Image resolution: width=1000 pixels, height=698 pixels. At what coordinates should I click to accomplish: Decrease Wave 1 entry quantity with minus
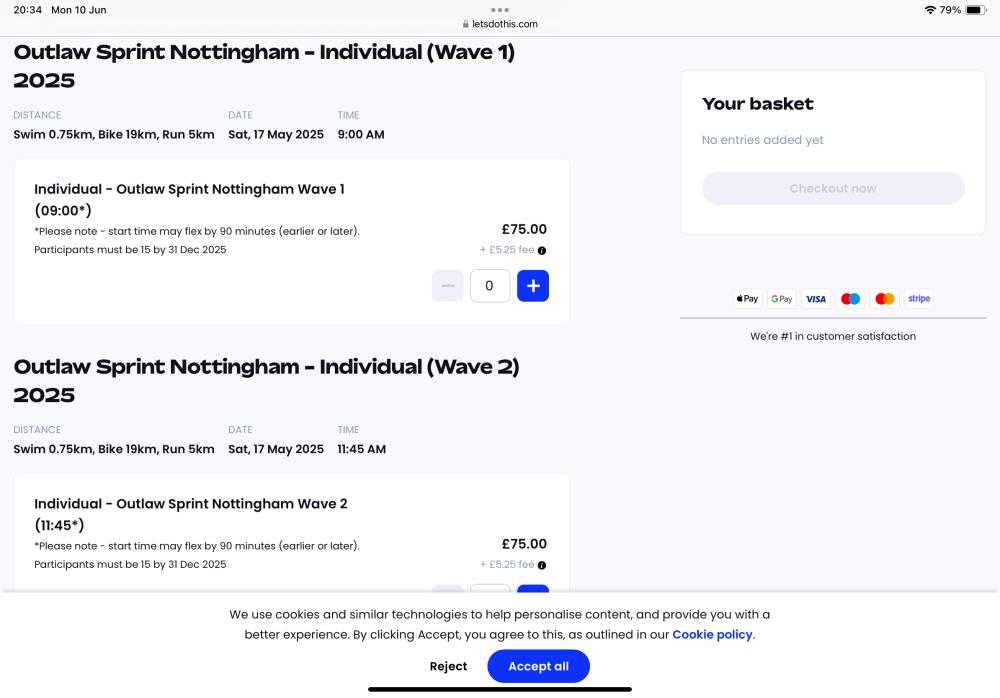448,286
